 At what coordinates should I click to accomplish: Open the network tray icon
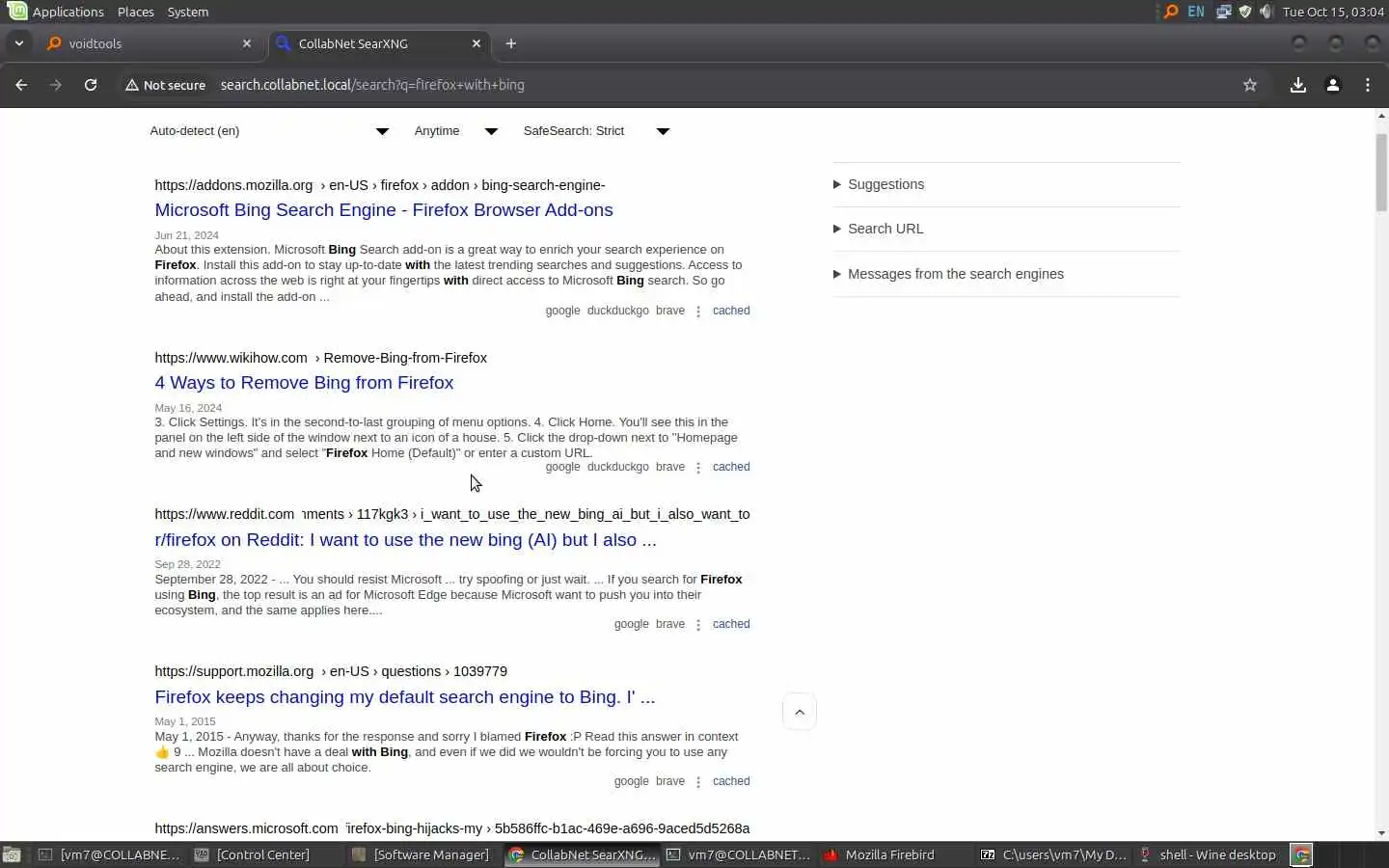tap(1223, 12)
